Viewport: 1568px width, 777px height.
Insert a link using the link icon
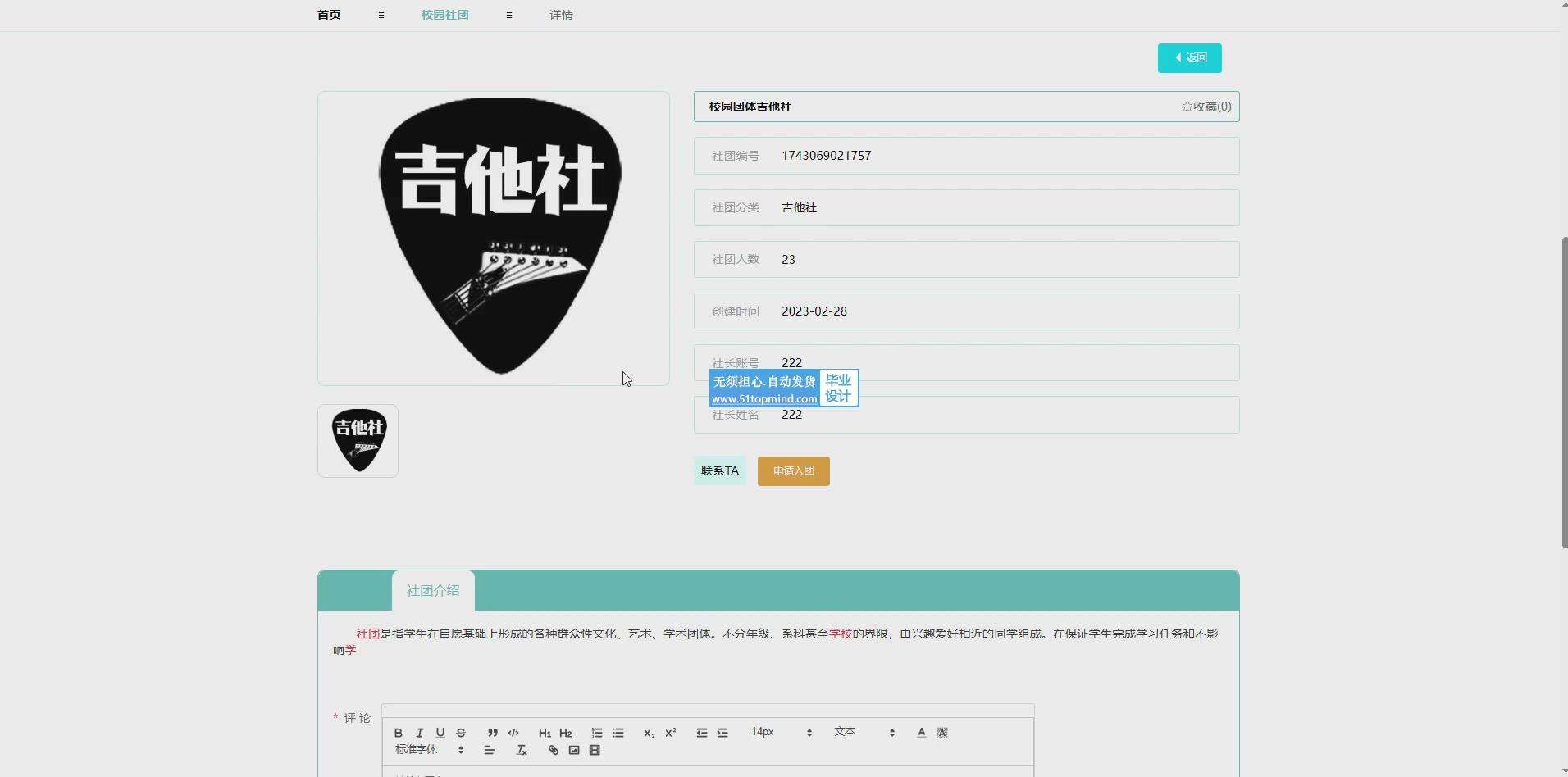pos(554,750)
